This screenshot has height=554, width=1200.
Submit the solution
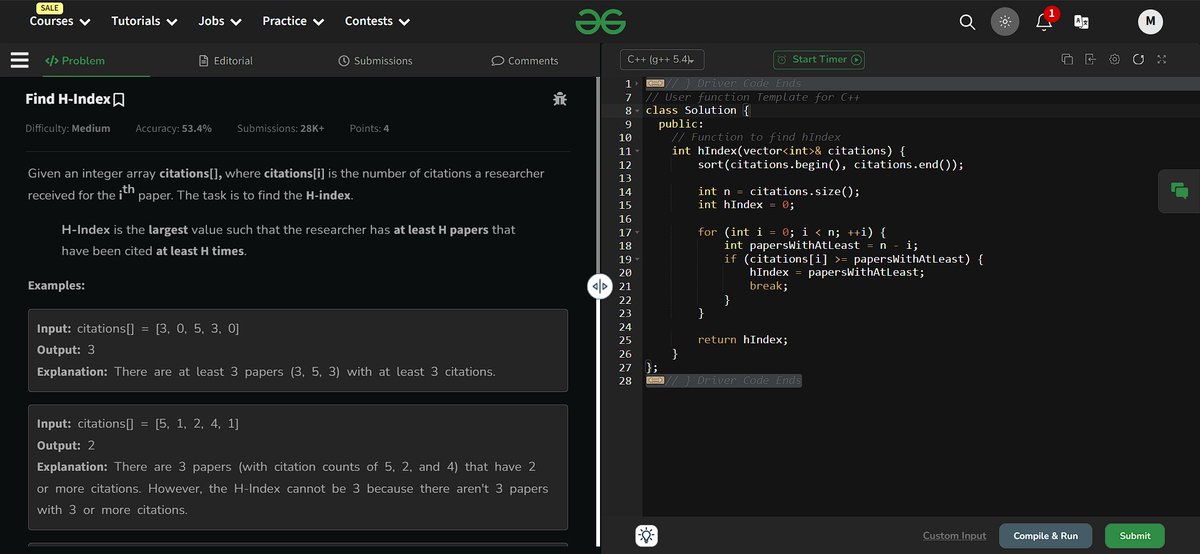(x=1135, y=536)
